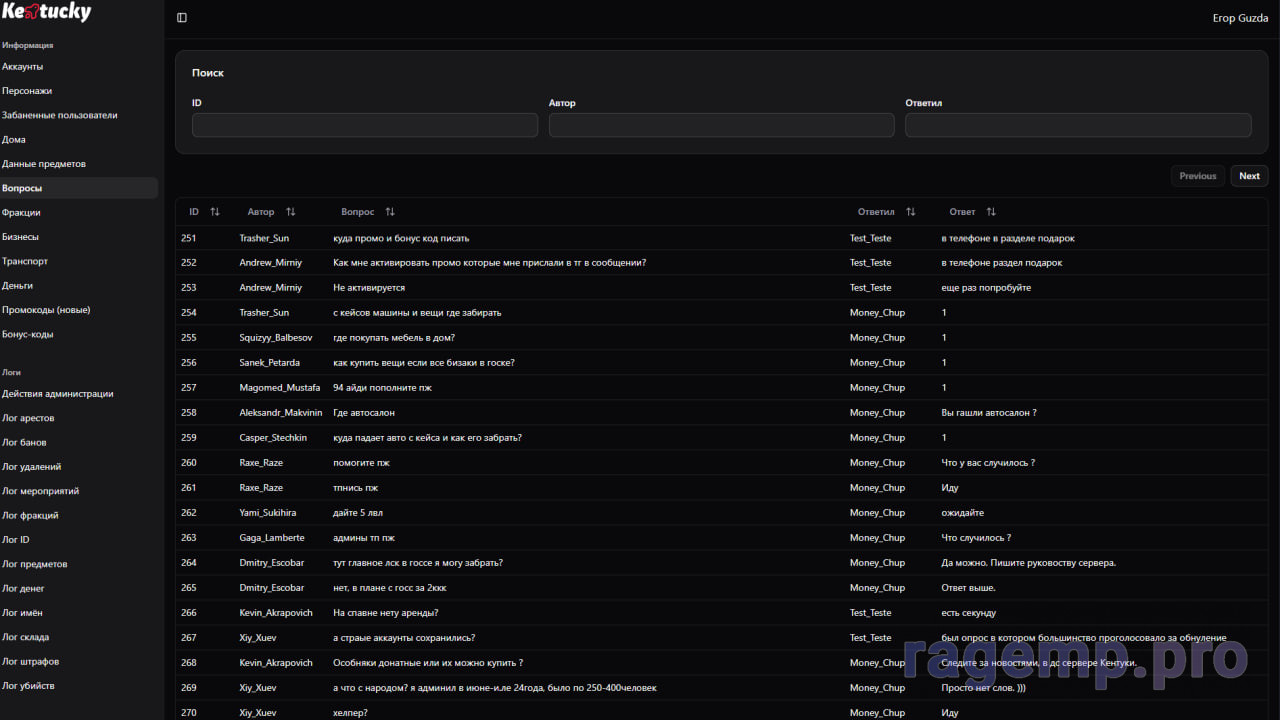The width and height of the screenshot is (1280, 720).
Task: Open Данные предметов page
Action: pos(44,164)
